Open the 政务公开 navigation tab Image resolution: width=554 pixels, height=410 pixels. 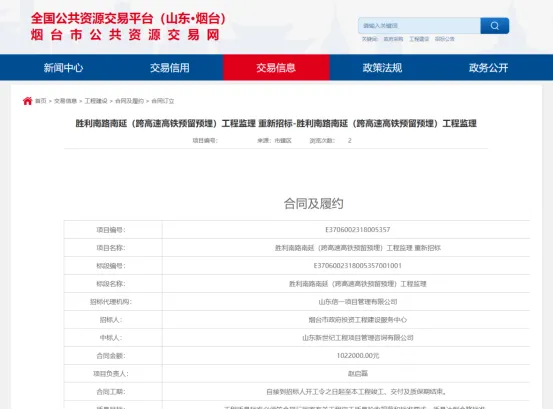click(x=489, y=68)
